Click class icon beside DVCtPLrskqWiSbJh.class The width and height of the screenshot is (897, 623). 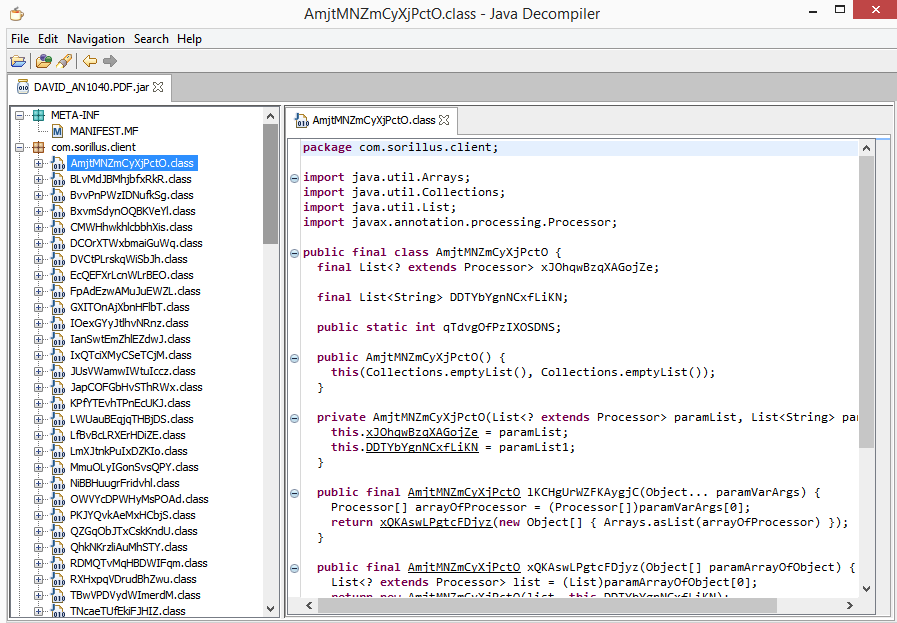58,259
